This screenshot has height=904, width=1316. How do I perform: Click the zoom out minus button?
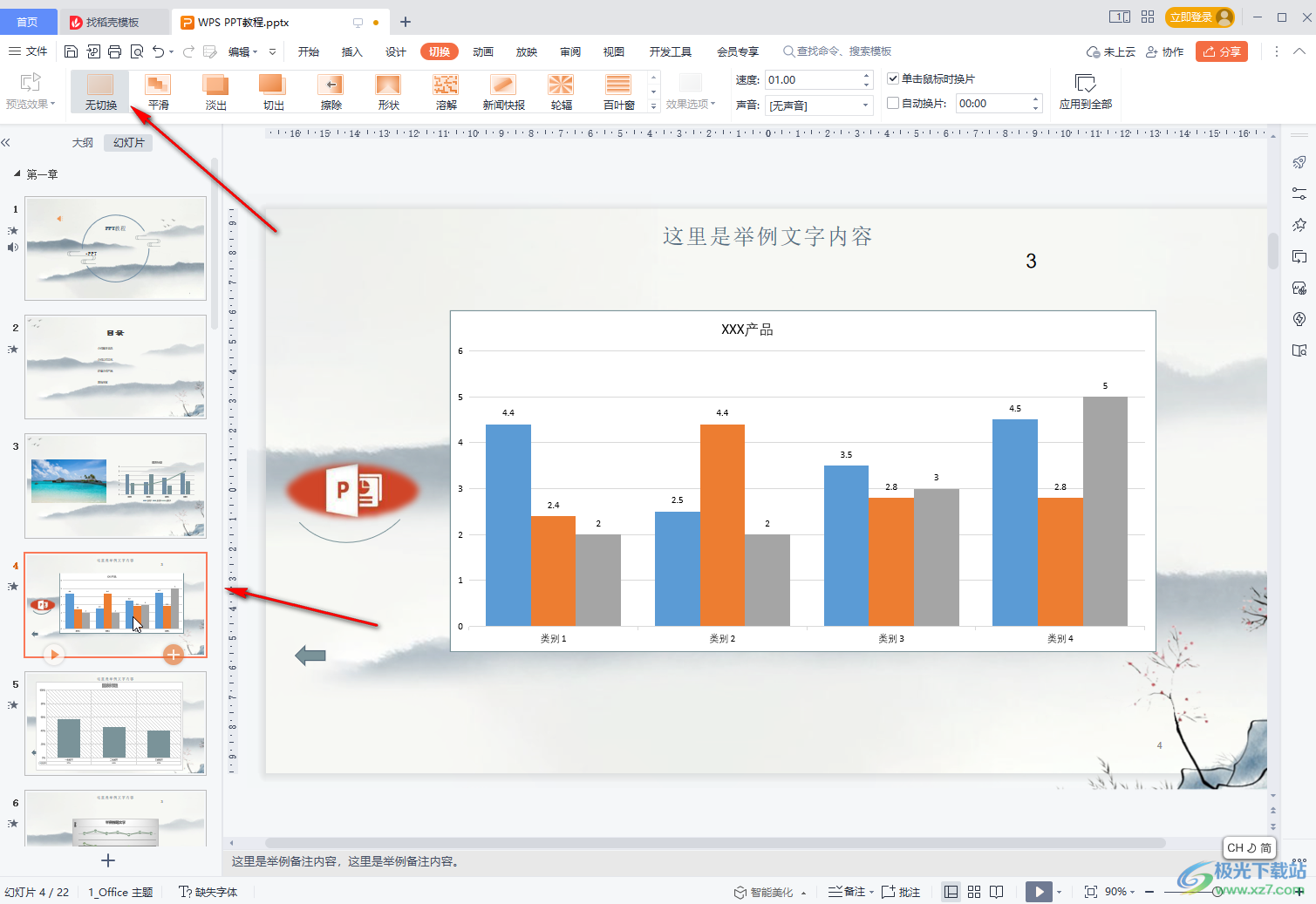[x=1149, y=892]
